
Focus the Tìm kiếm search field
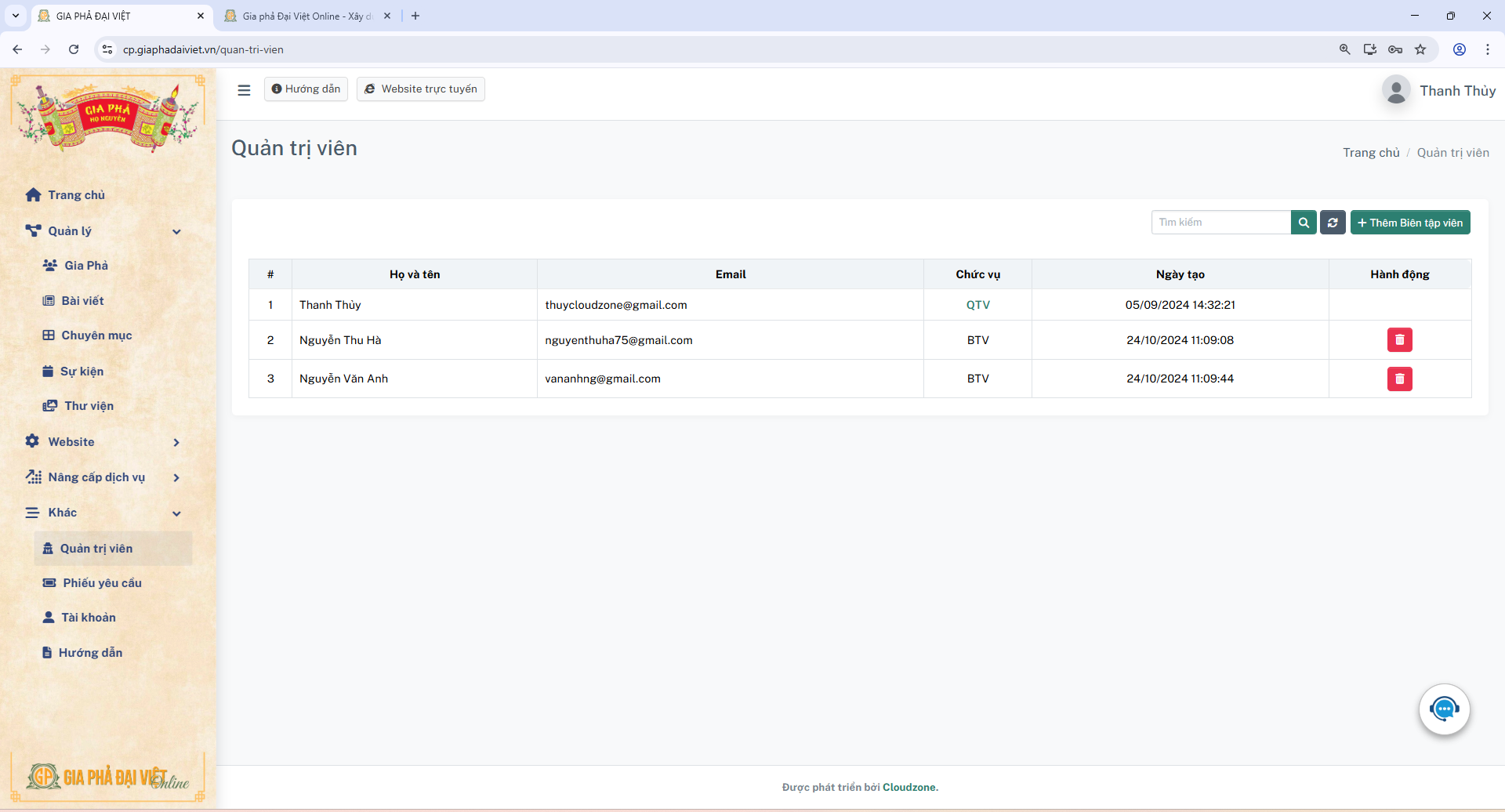1220,223
